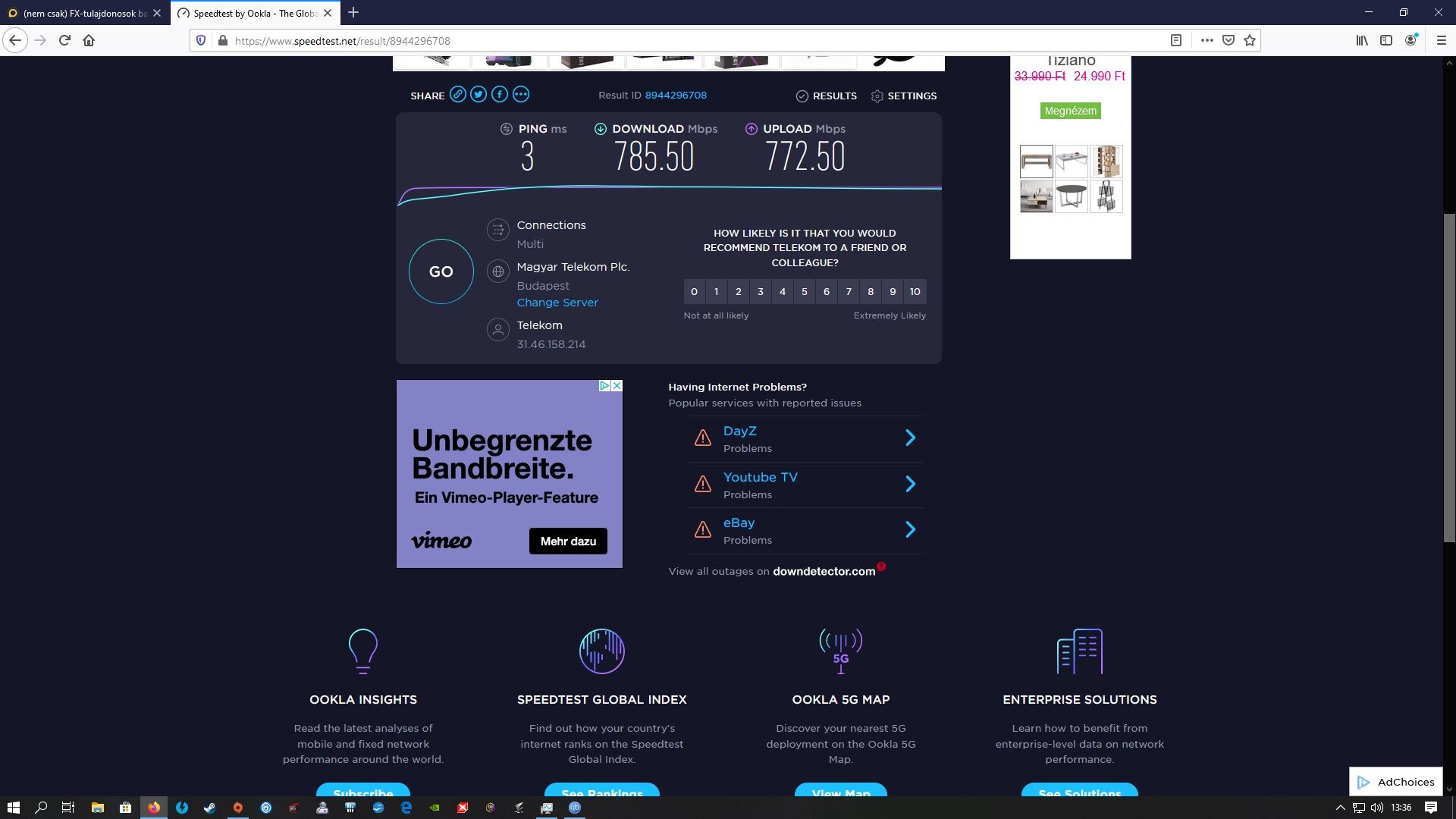Viewport: 1456px width, 819px height.
Task: Click Mehr dazu in Vimeo ad
Action: click(x=568, y=541)
